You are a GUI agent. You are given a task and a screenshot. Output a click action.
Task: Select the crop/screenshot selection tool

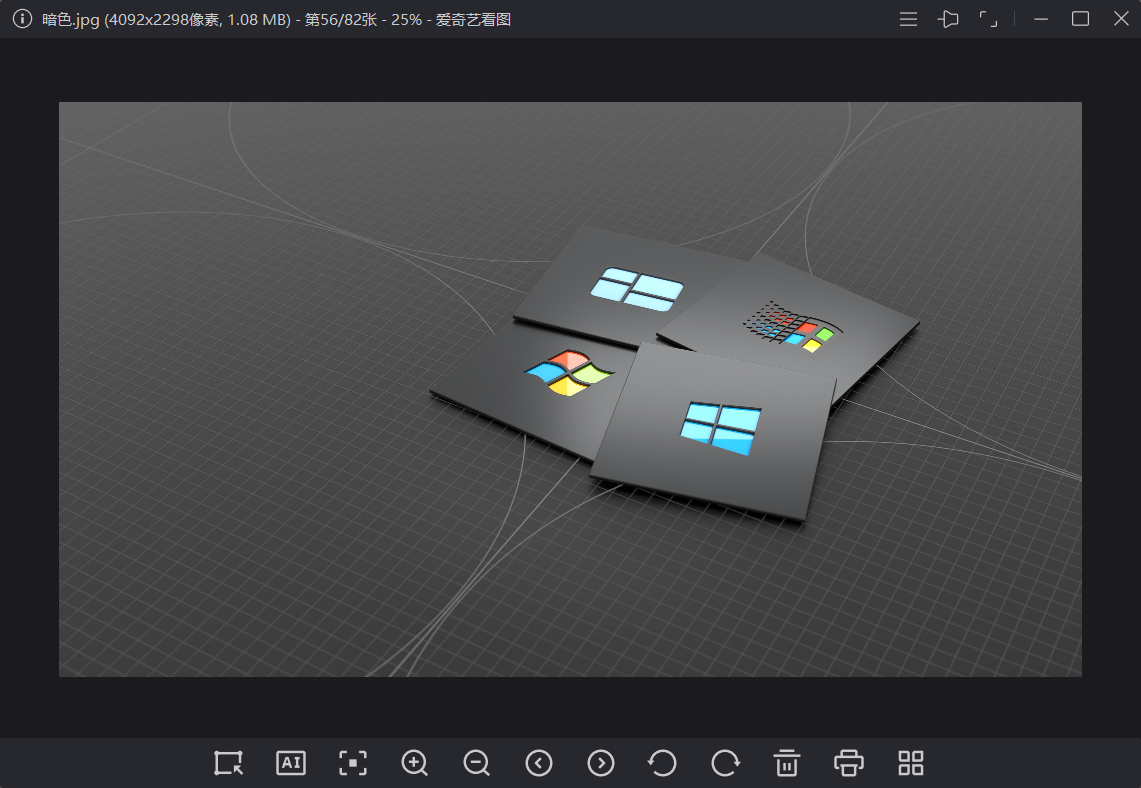click(228, 763)
